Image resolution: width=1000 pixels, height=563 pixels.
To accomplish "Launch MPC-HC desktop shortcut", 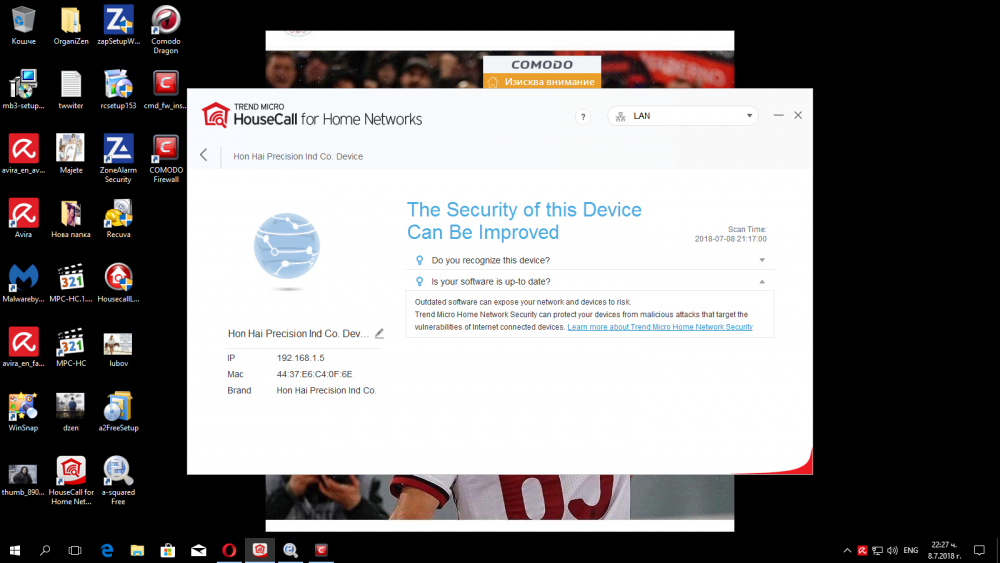I will [x=71, y=347].
